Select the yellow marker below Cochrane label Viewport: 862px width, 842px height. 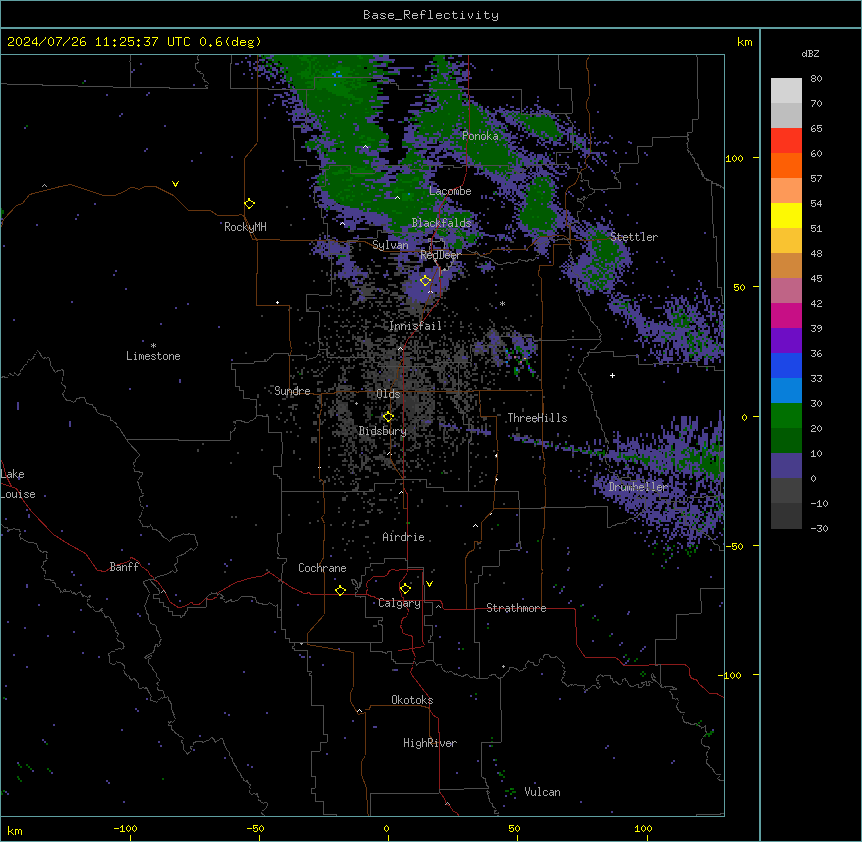click(340, 590)
